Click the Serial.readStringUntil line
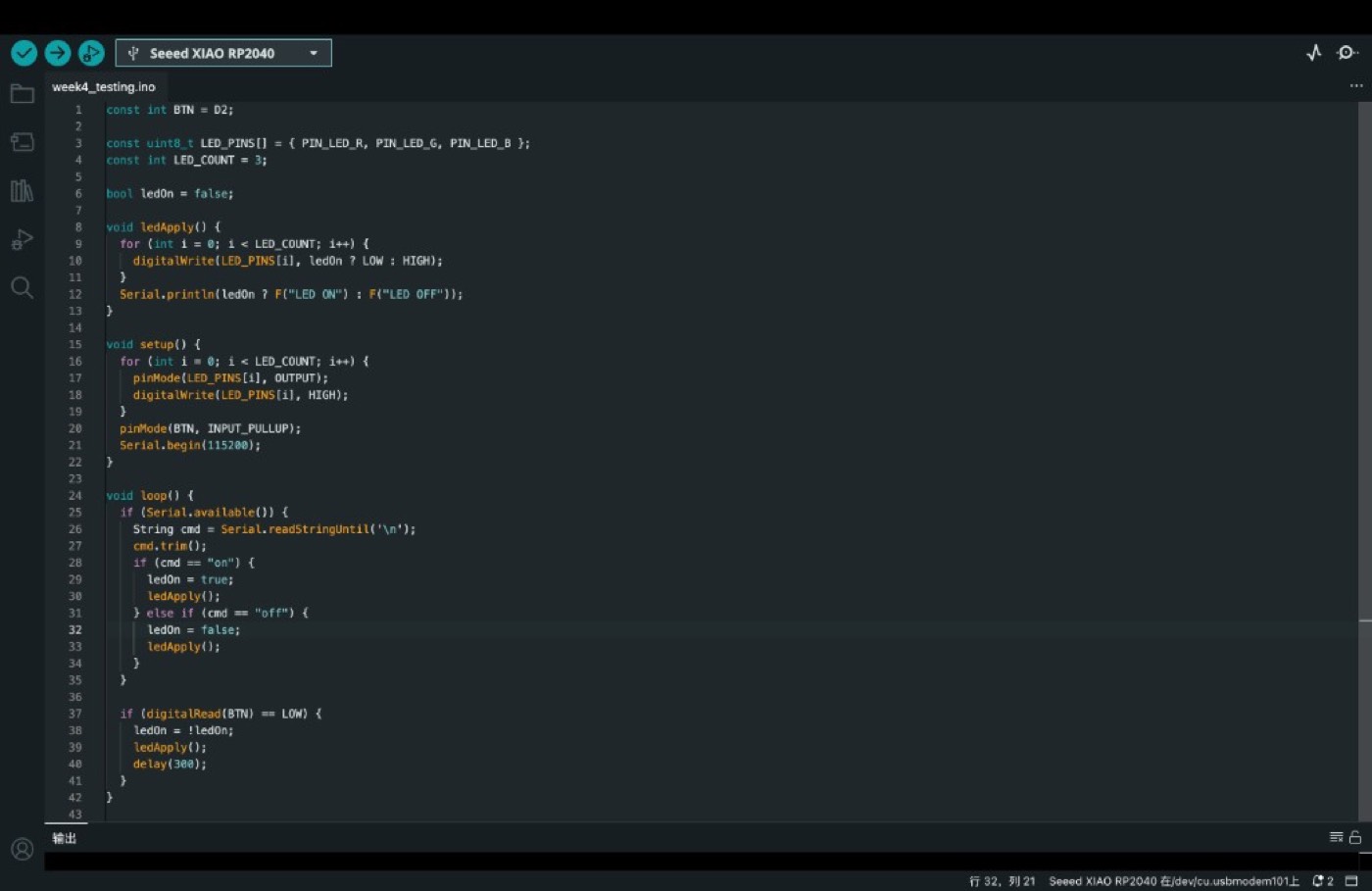This screenshot has width=1372, height=891. (x=274, y=529)
